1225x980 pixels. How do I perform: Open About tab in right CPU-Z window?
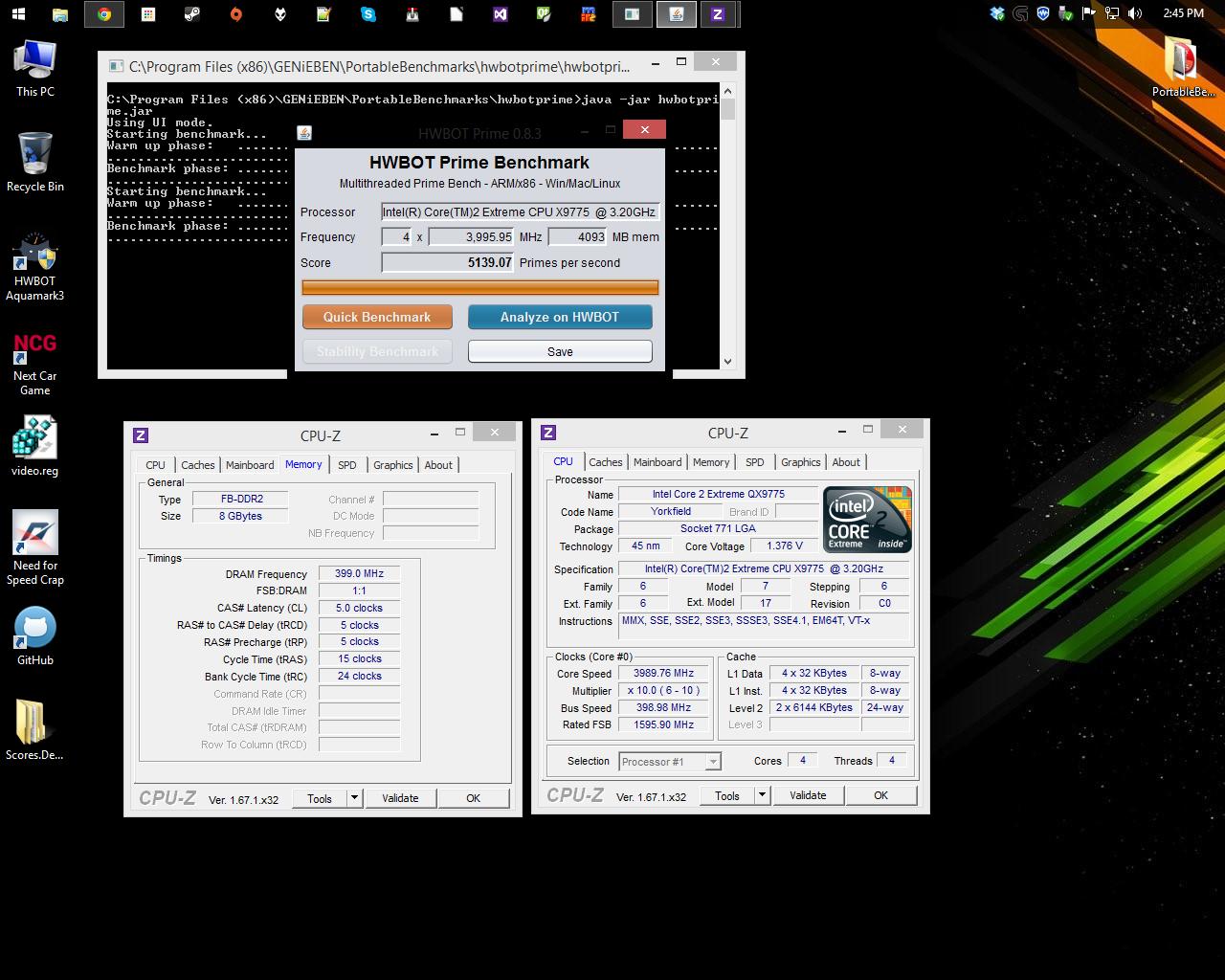846,462
